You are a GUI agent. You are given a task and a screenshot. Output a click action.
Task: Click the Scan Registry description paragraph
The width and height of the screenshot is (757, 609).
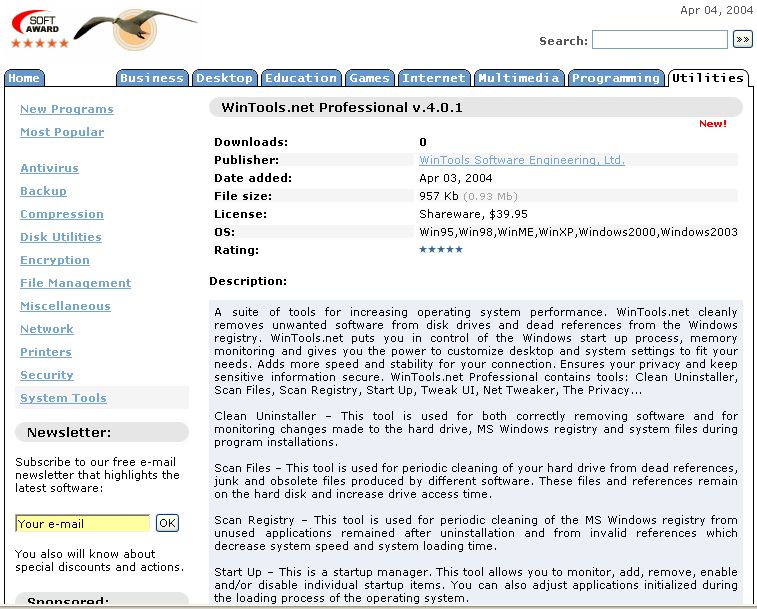pos(476,533)
